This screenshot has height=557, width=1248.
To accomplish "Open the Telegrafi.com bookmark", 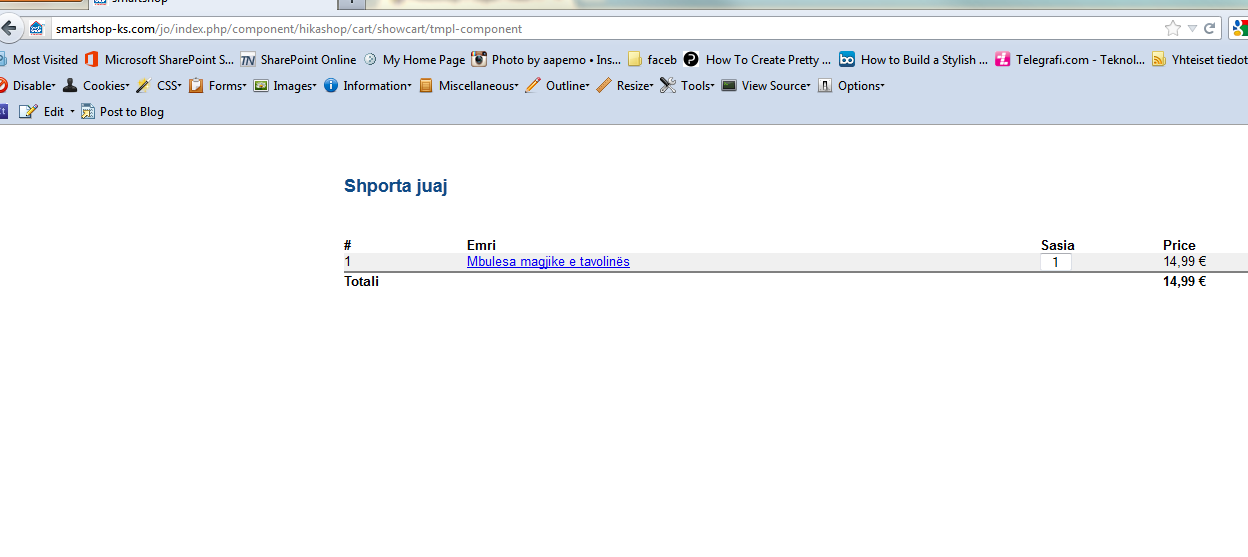I will [x=1070, y=60].
